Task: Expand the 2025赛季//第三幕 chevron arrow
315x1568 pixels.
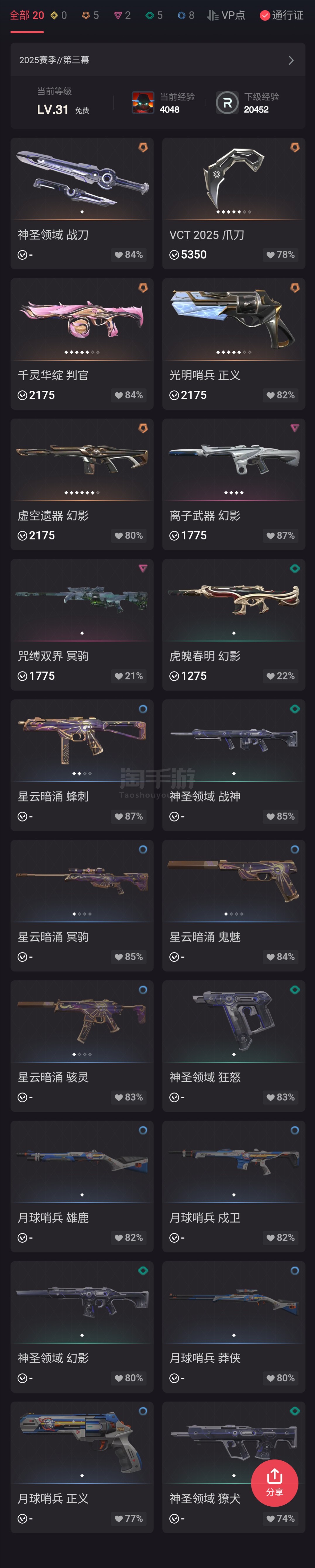Action: click(291, 60)
